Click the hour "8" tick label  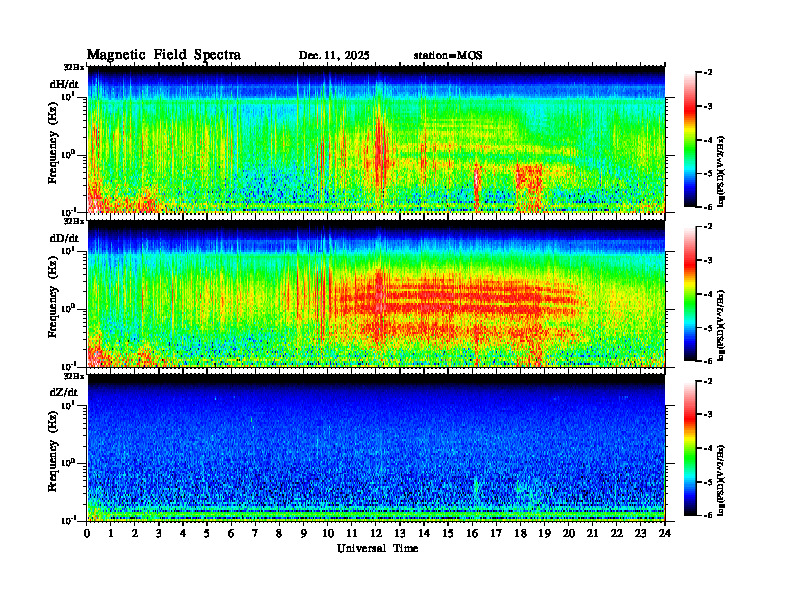pos(279,534)
